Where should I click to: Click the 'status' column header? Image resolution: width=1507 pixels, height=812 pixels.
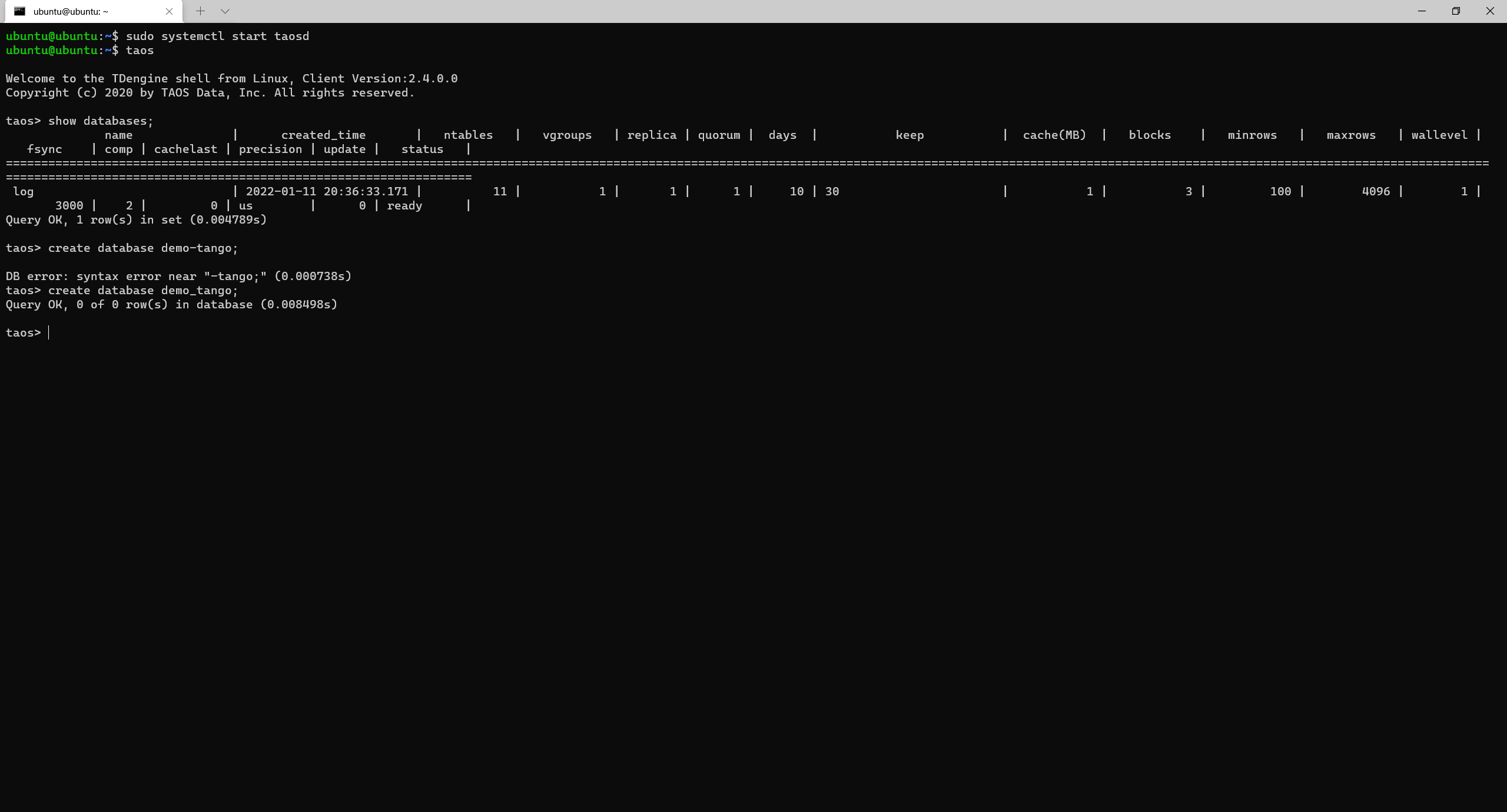pos(422,149)
